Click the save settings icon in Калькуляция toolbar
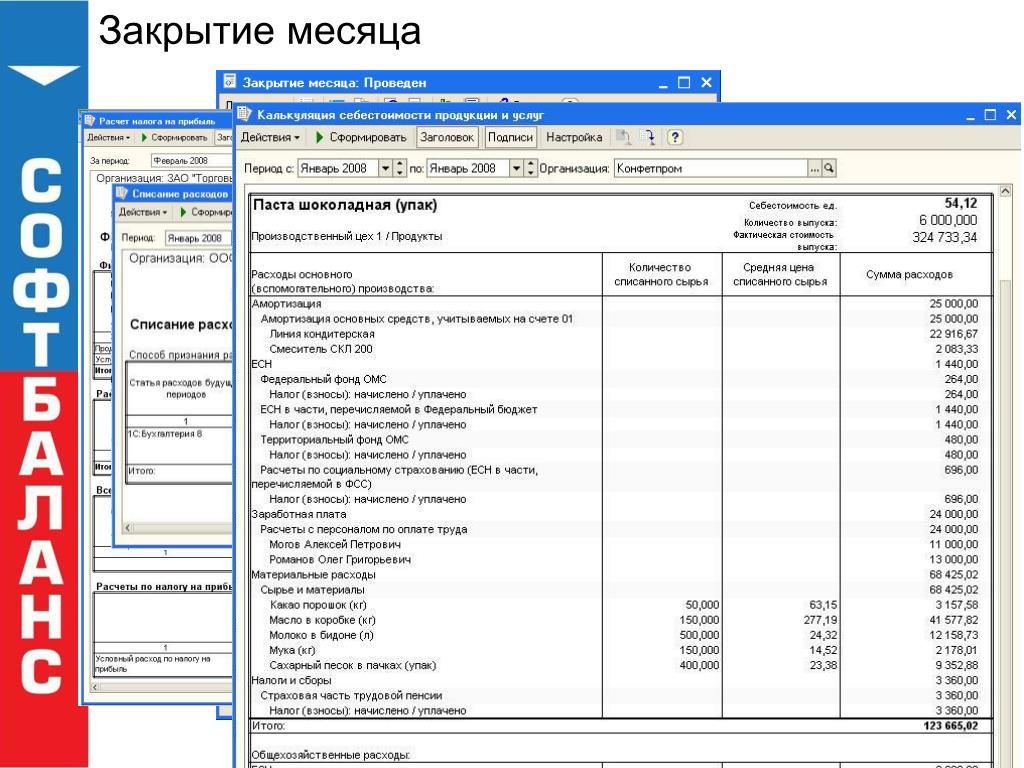The width and height of the screenshot is (1024, 768). coord(648,137)
